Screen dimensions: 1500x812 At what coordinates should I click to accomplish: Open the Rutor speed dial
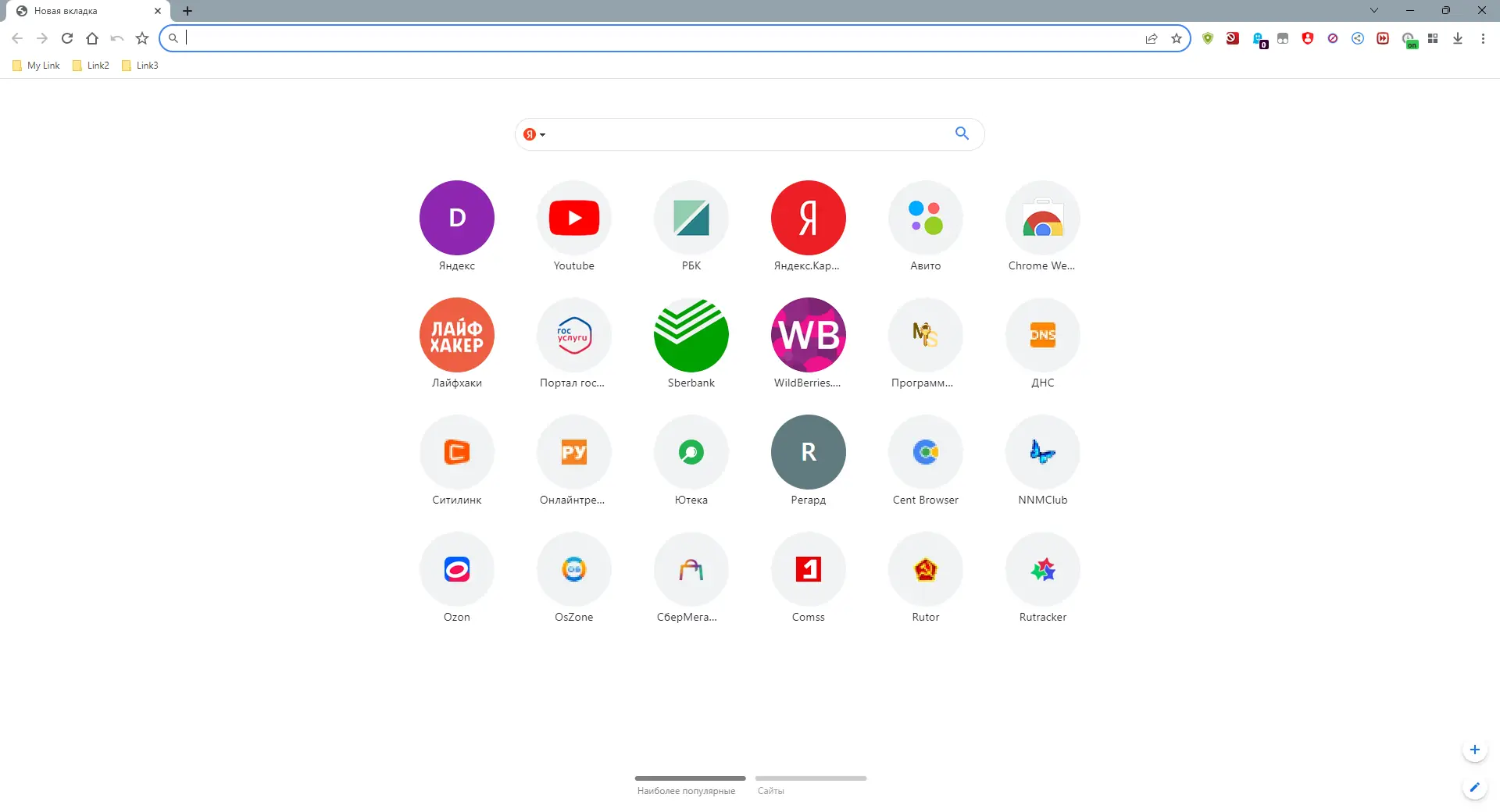pyautogui.click(x=926, y=578)
